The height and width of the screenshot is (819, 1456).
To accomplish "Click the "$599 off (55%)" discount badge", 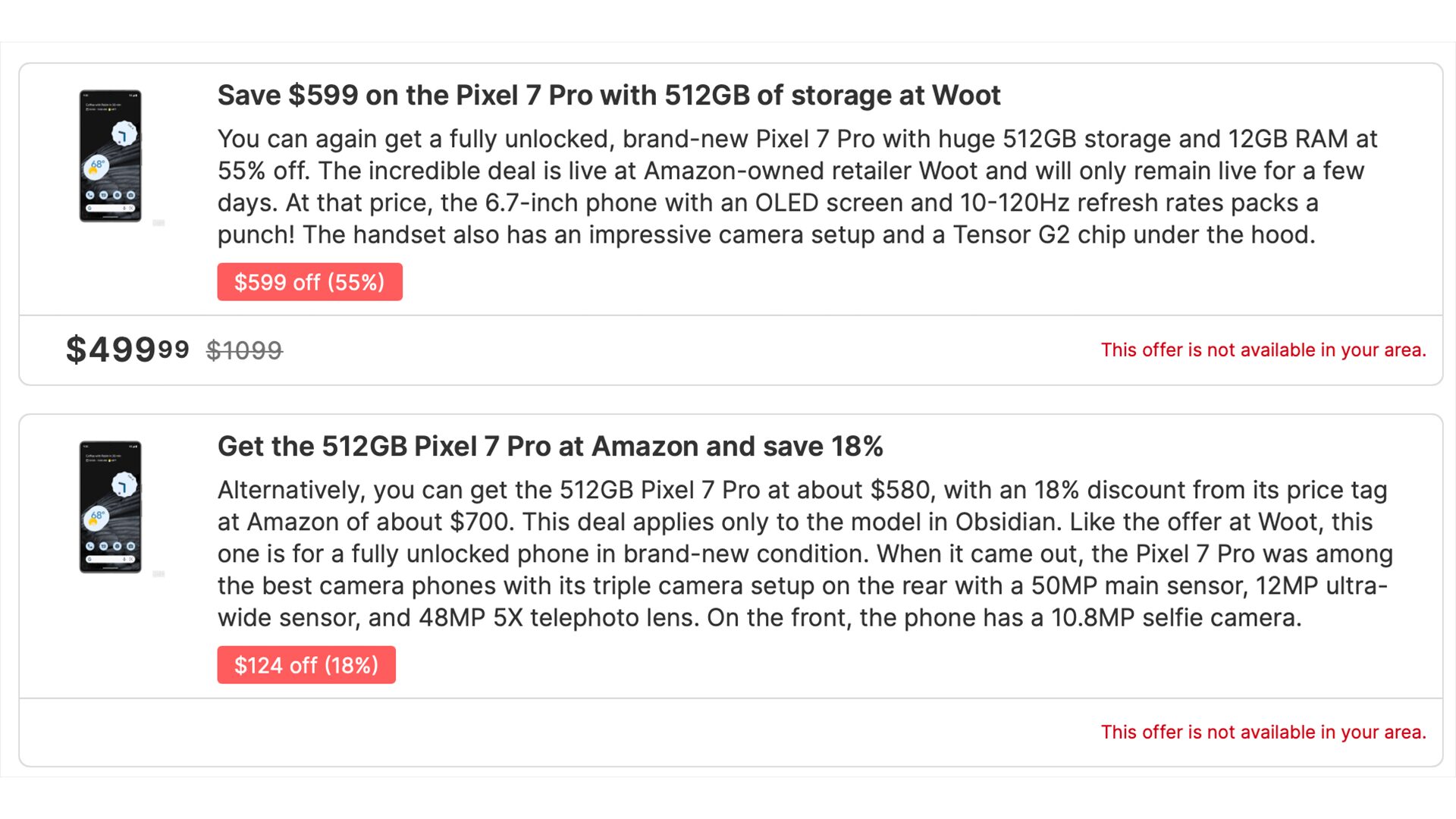I will click(x=309, y=282).
